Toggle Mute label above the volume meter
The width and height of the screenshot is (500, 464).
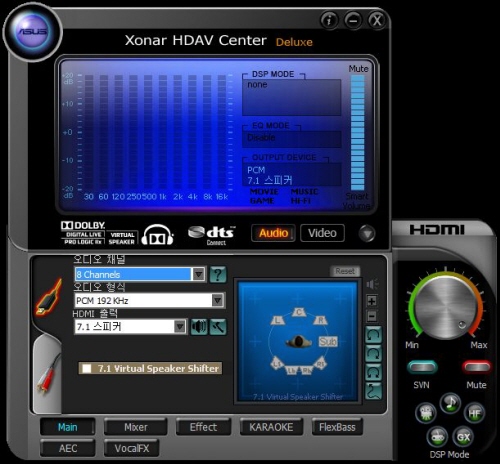click(358, 69)
